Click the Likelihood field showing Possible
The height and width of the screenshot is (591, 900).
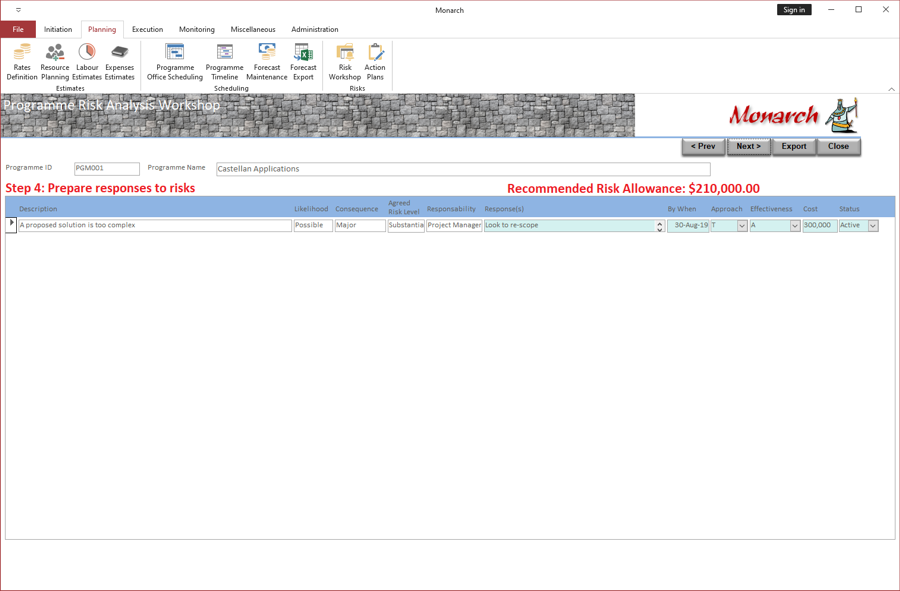313,225
